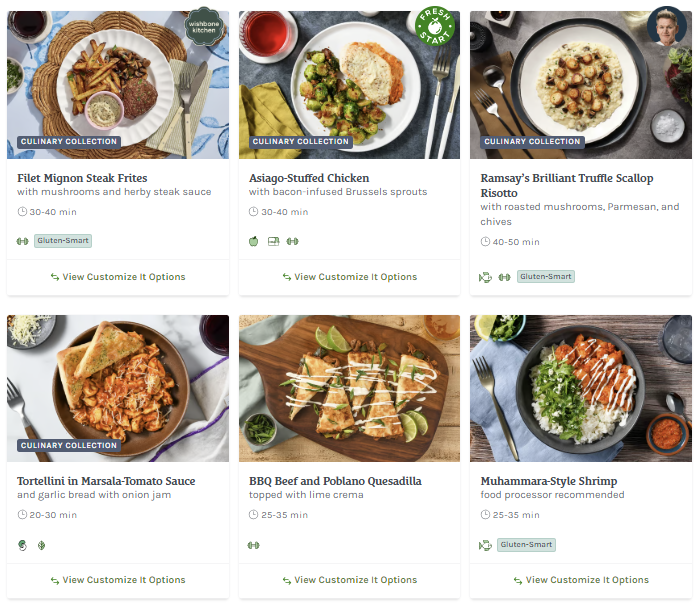Expand Customize It options for Asiago-Stuffed Chicken
Screen dimensions: 699x609
[349, 277]
